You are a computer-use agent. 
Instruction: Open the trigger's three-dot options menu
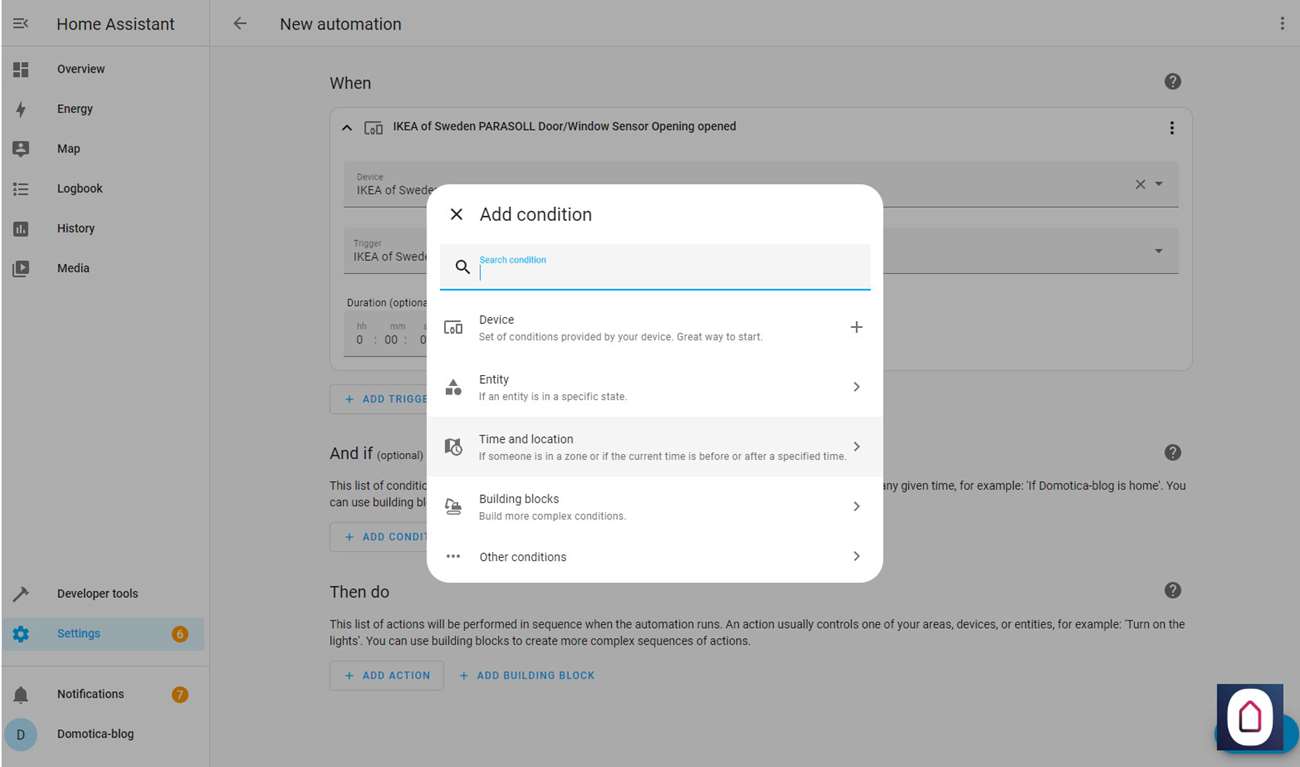click(1172, 128)
